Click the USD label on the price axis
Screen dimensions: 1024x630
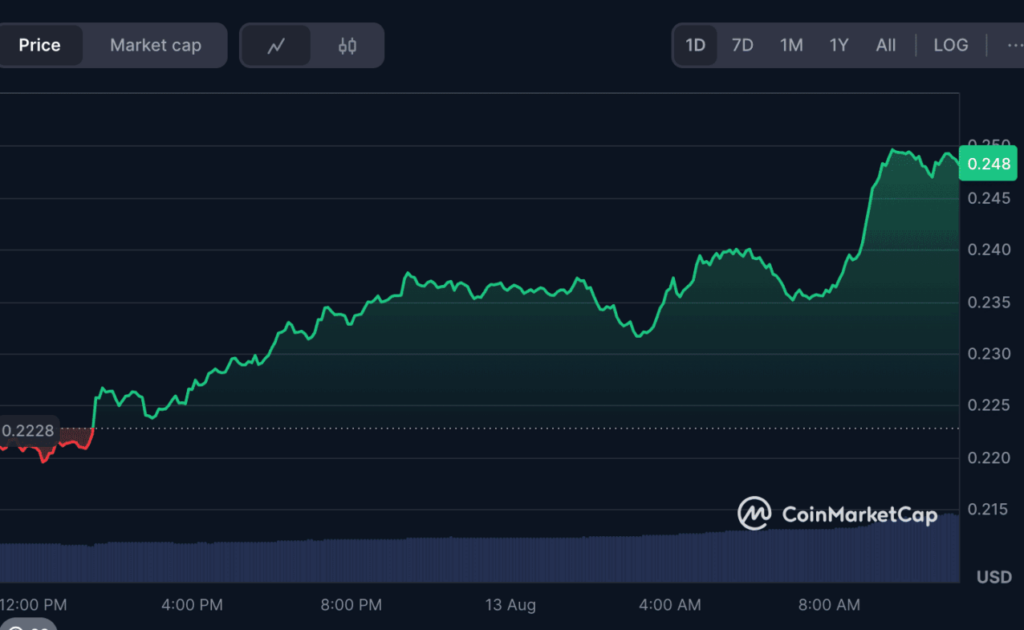[x=992, y=577]
